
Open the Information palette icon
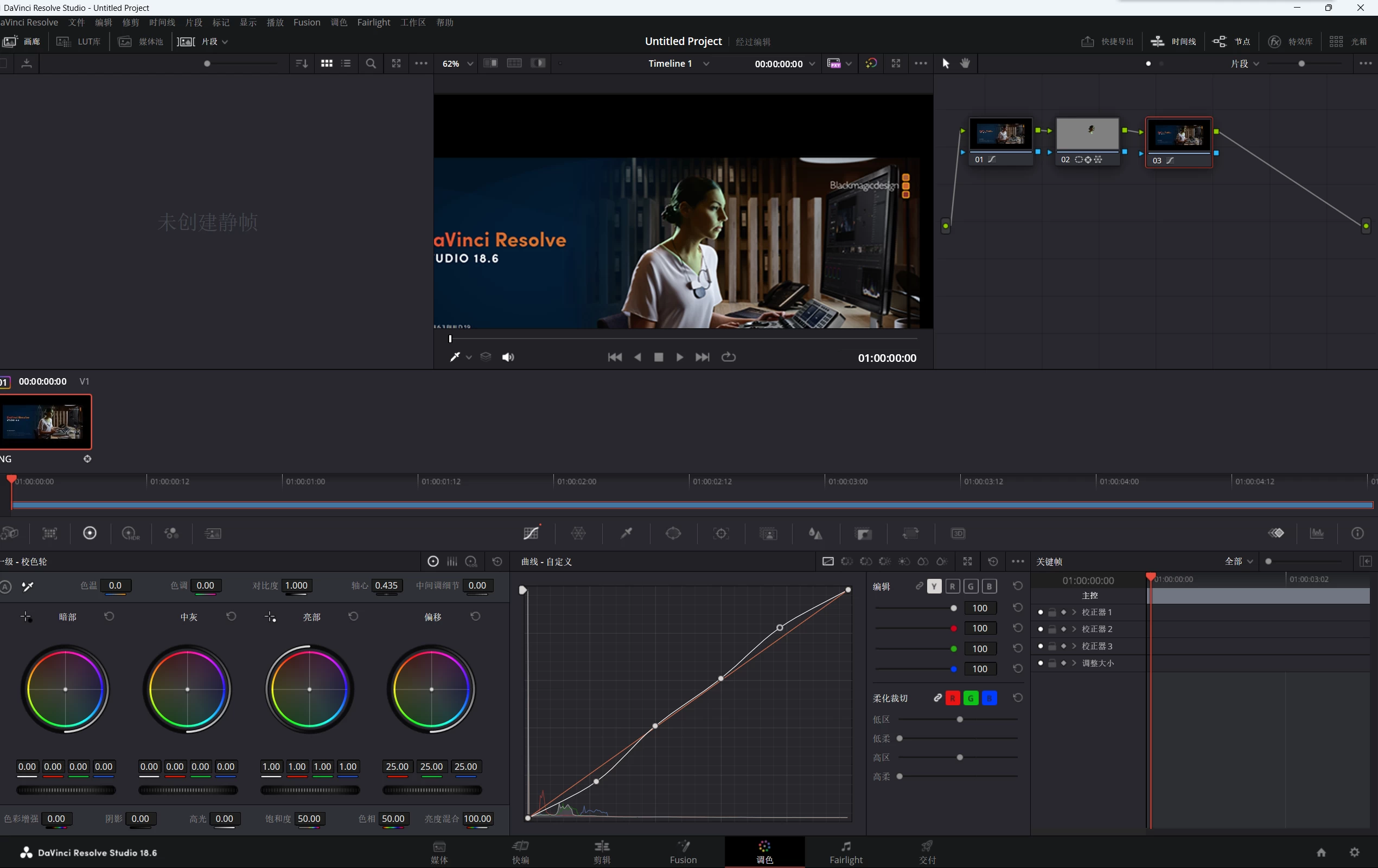click(x=1357, y=533)
